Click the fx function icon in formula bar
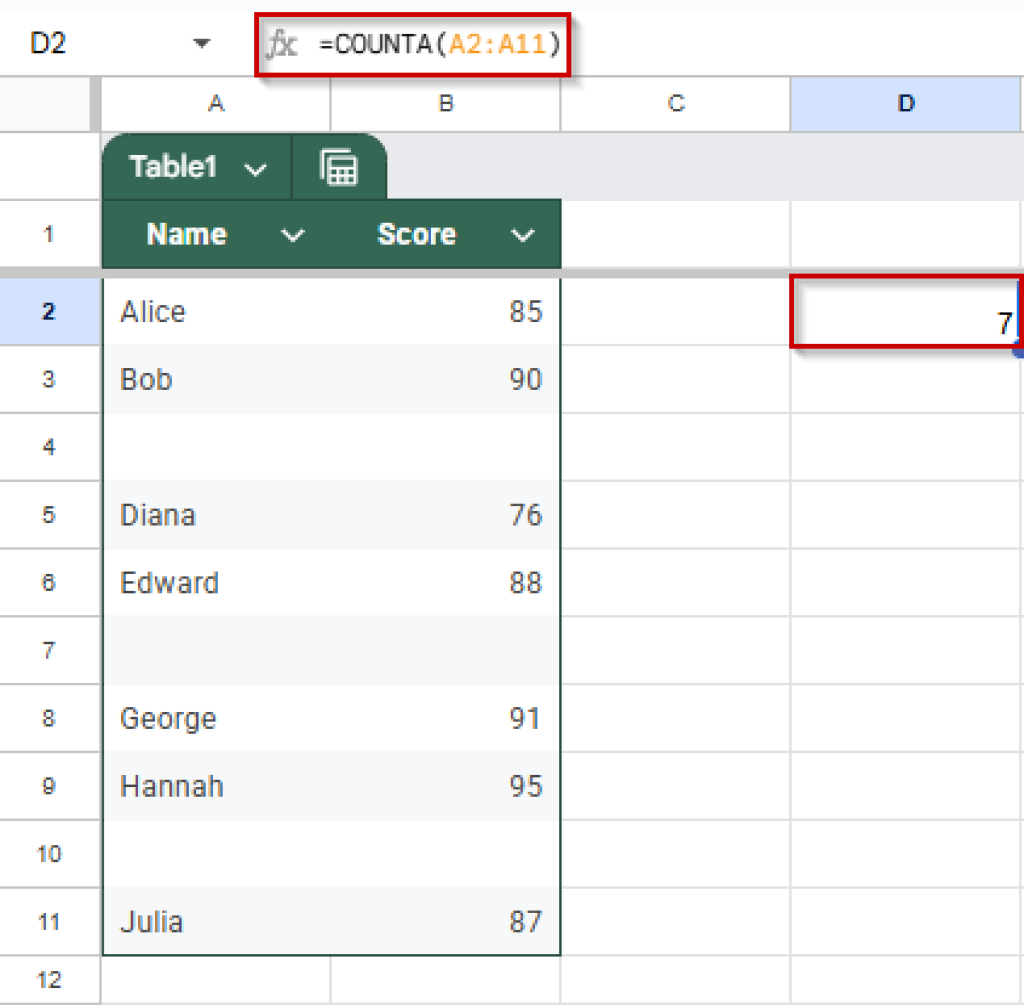 (283, 44)
